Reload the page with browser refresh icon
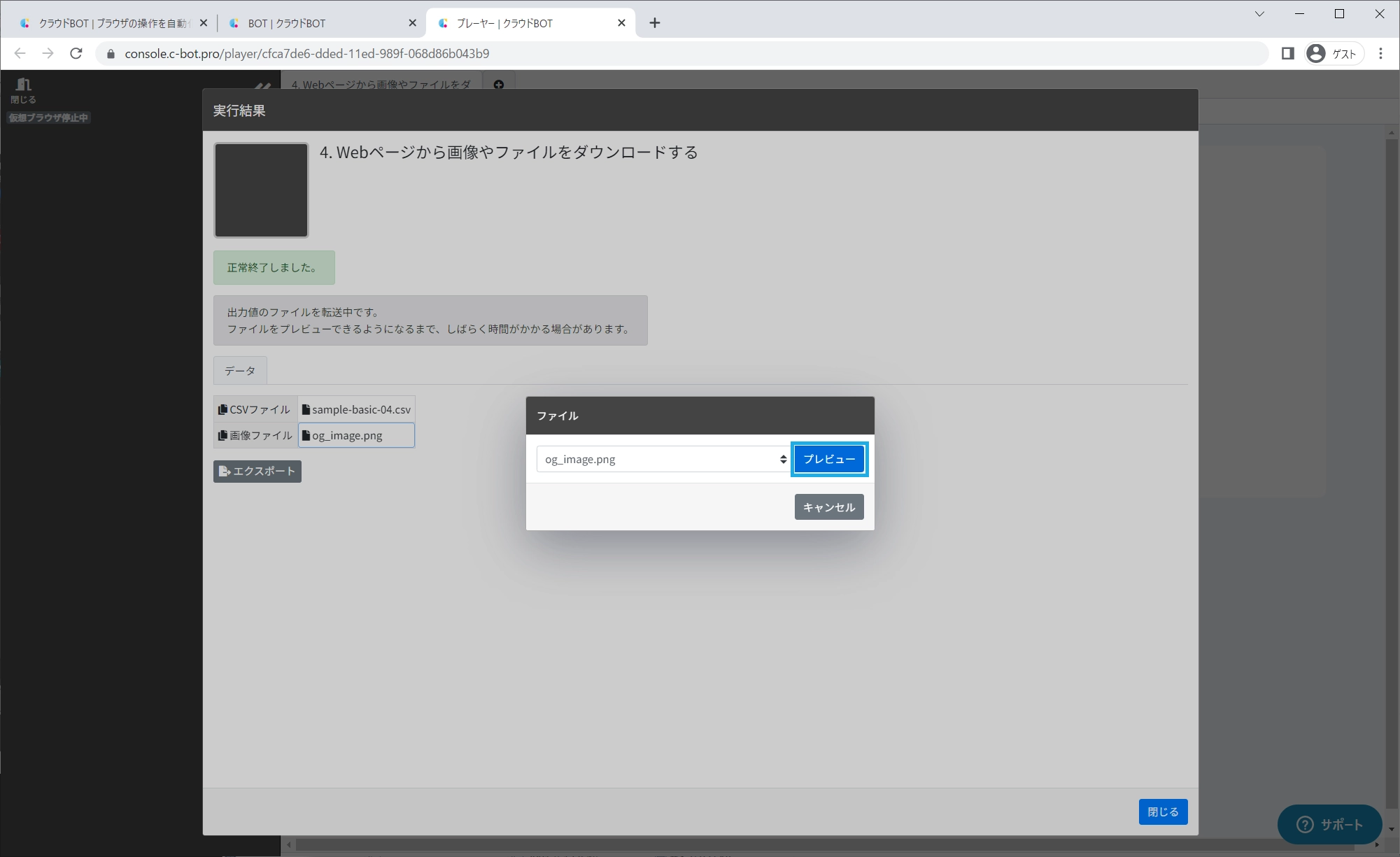Screen dimensions: 1400x857 76,54
